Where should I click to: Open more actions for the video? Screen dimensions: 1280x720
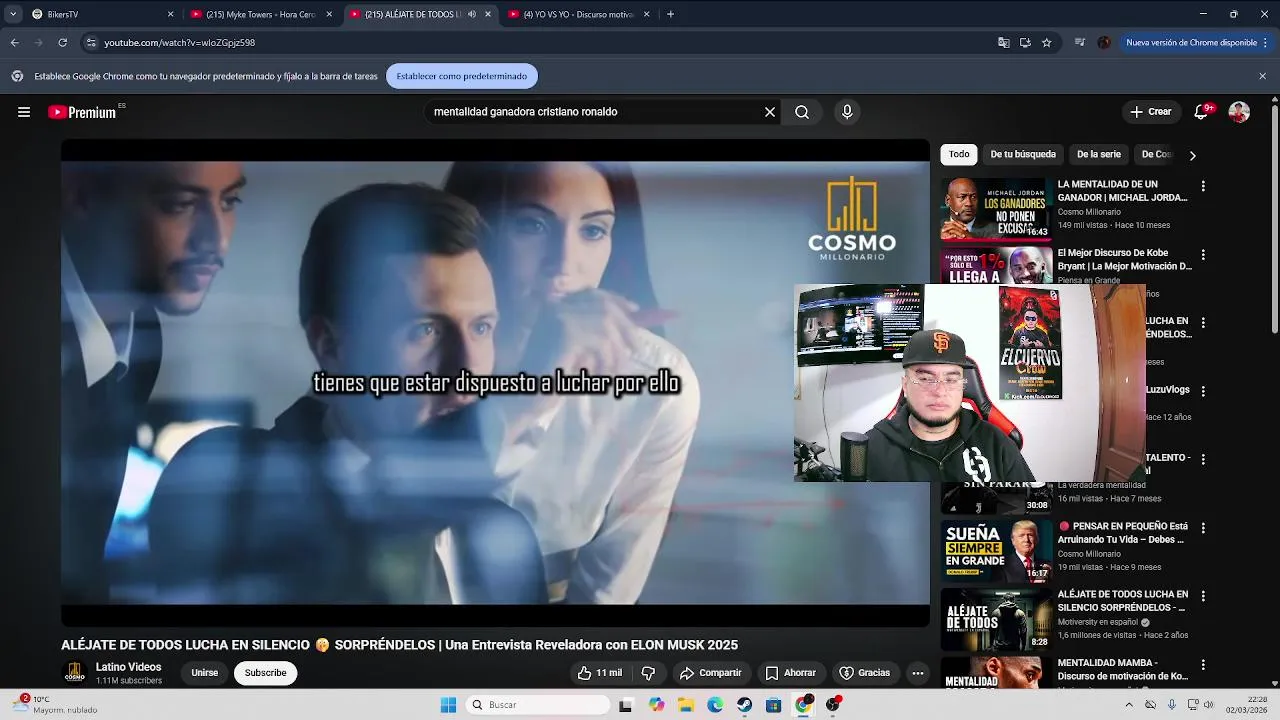tap(917, 673)
